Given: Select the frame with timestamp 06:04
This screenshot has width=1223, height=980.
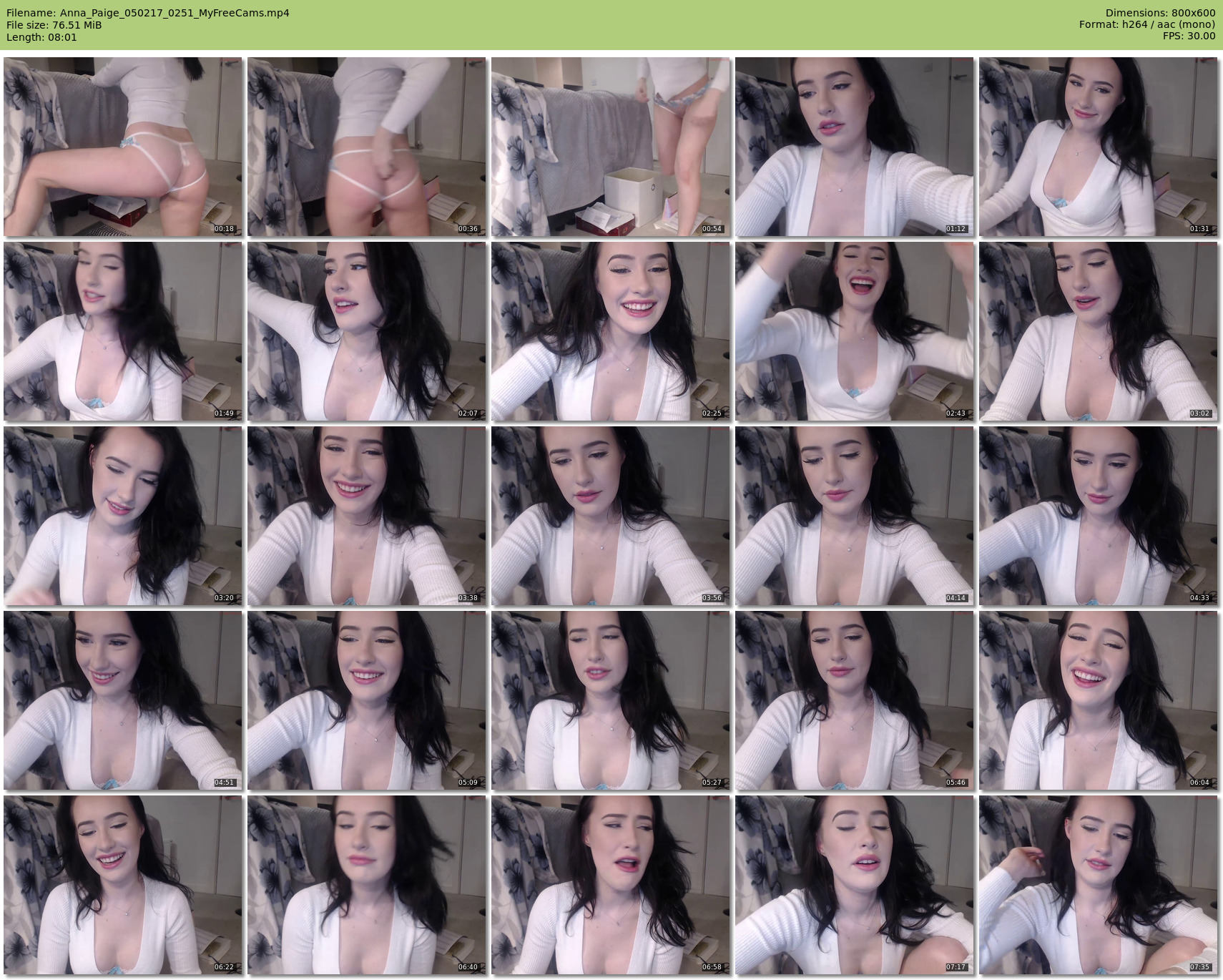Looking at the screenshot, I should click(1099, 700).
